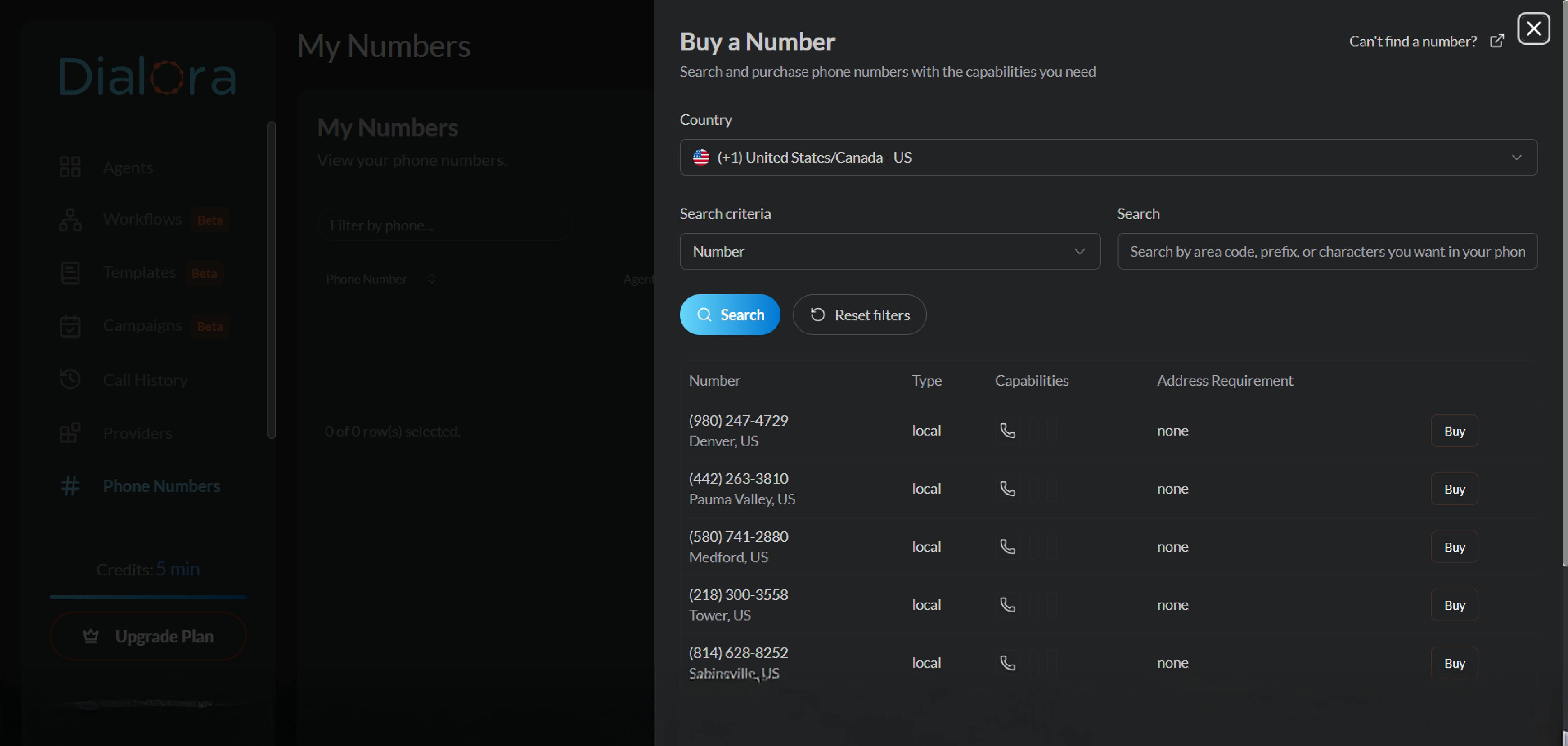Click the magnifying glass inside the Search button
Screen dimensions: 1568x746
click(704, 315)
